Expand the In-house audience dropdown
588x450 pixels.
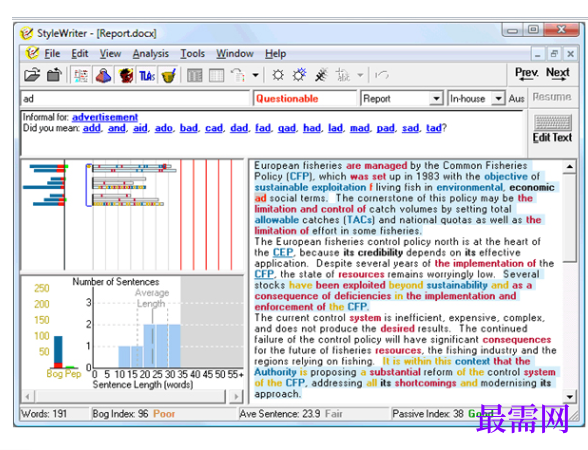[498, 99]
